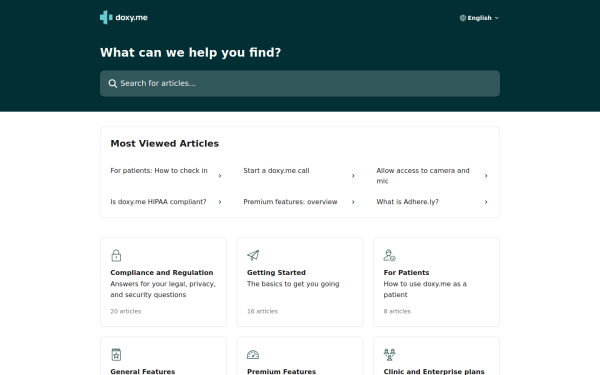Click the group icon for Clinic plans
Viewport: 600px width, 375px height.
click(x=390, y=354)
